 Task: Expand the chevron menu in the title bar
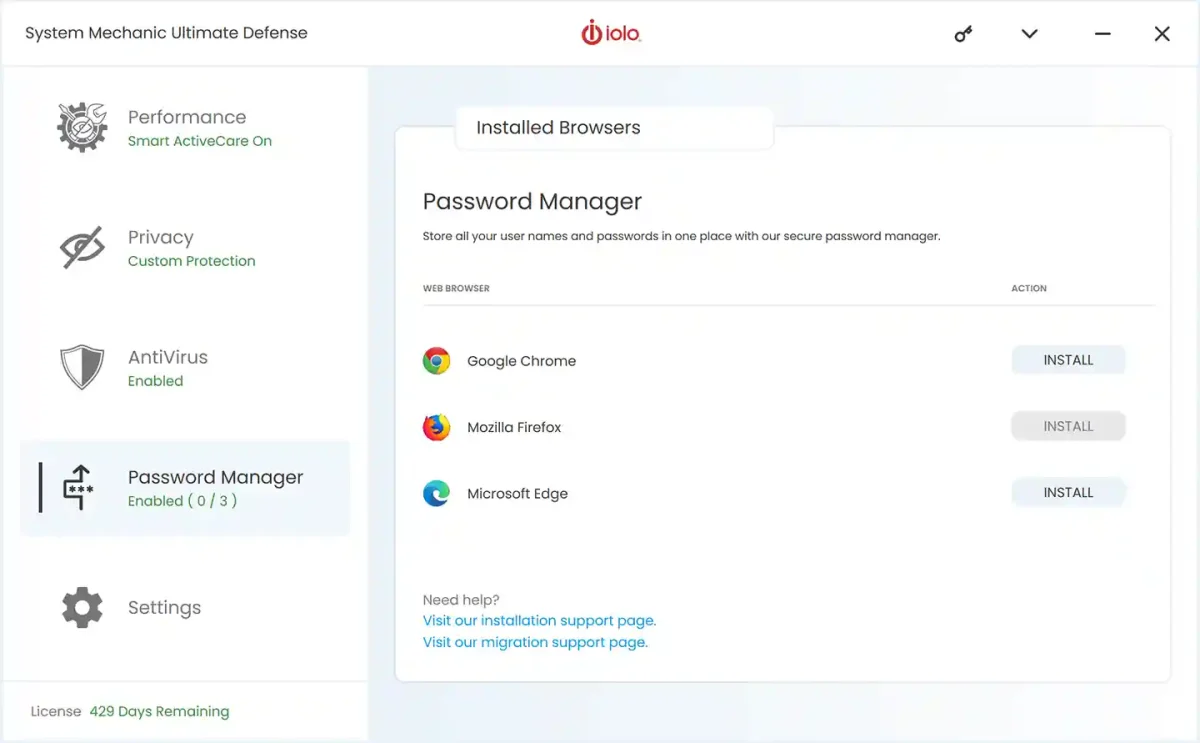pos(1029,33)
